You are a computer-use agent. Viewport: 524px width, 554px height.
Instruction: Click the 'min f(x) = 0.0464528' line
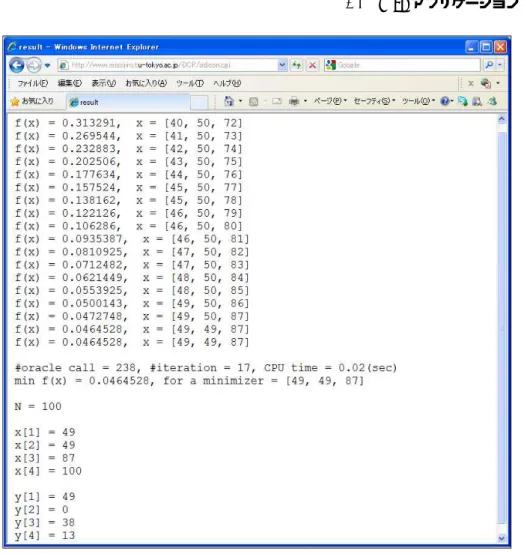(189, 381)
